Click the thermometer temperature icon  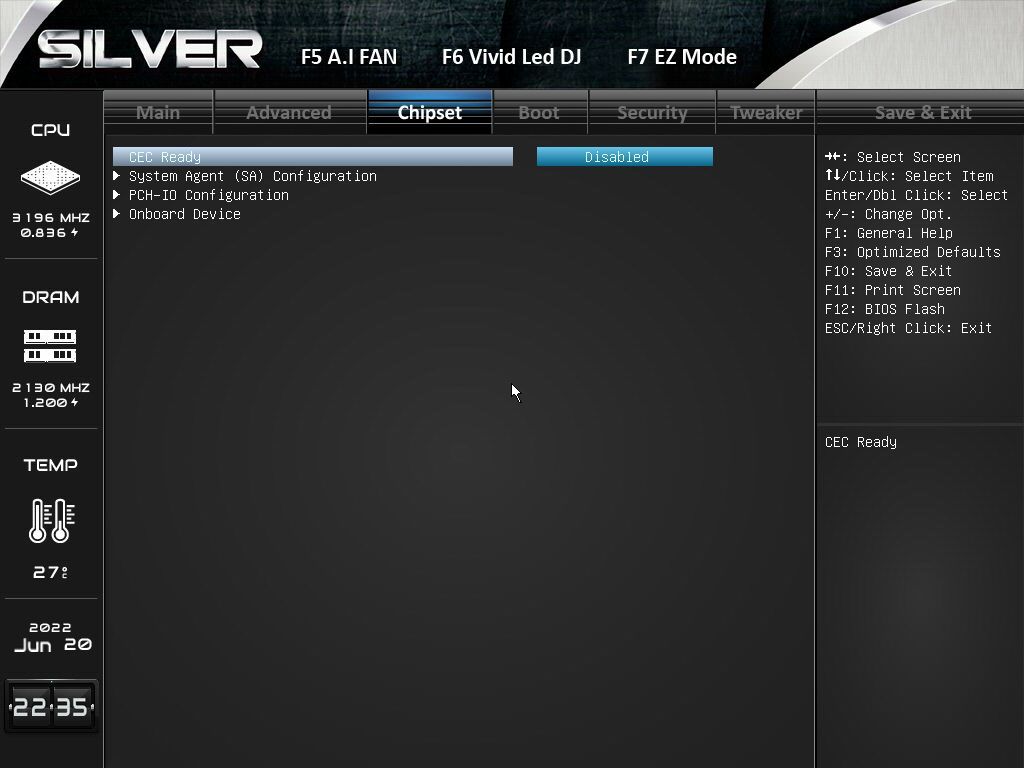[x=51, y=520]
